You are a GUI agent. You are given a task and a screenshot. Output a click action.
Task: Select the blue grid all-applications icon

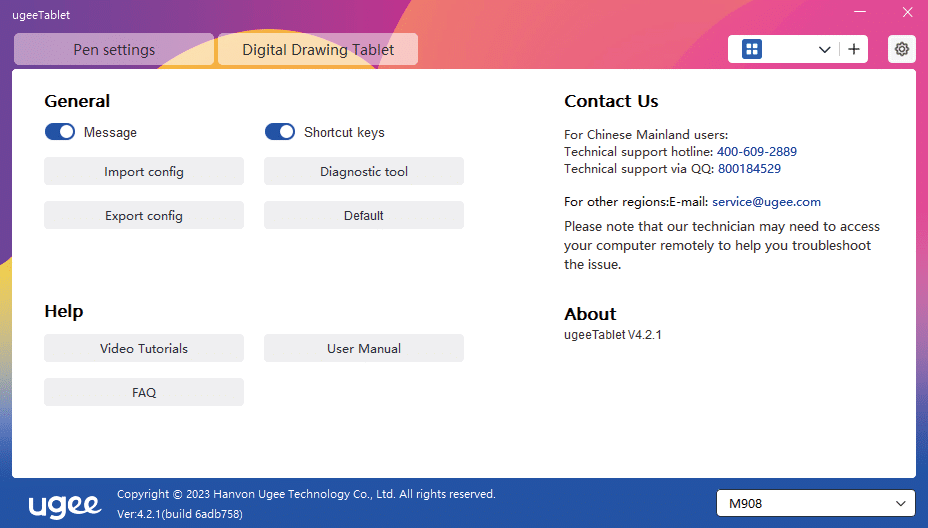coord(752,49)
